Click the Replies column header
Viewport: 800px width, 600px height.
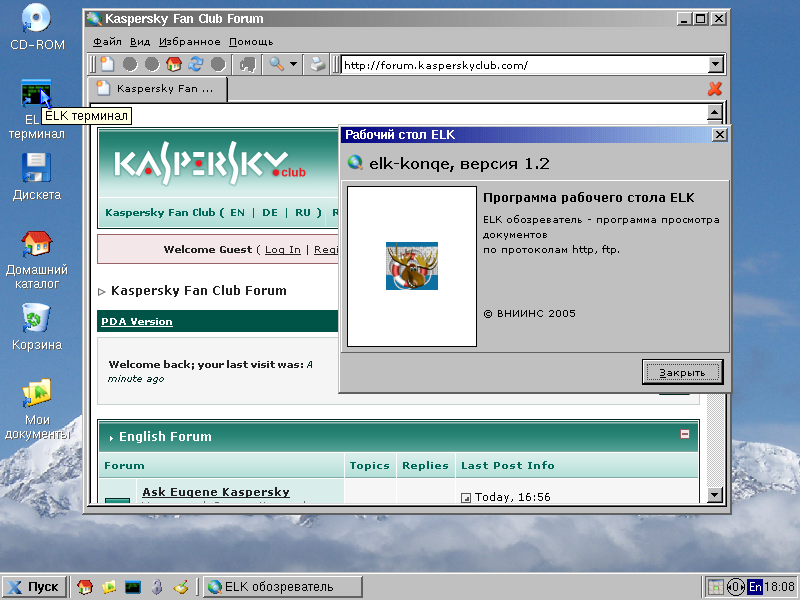pyautogui.click(x=425, y=465)
